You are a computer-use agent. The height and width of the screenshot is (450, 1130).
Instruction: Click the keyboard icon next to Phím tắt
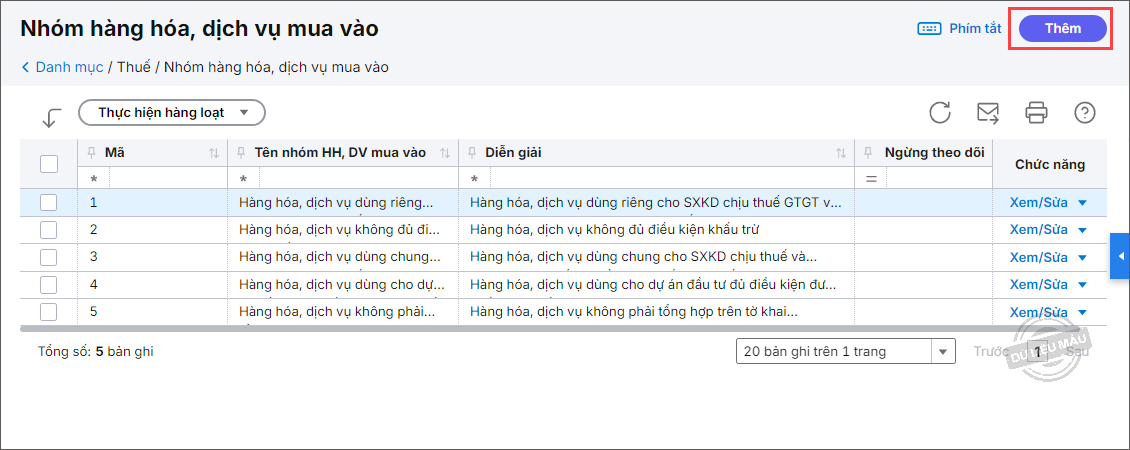pyautogui.click(x=929, y=29)
